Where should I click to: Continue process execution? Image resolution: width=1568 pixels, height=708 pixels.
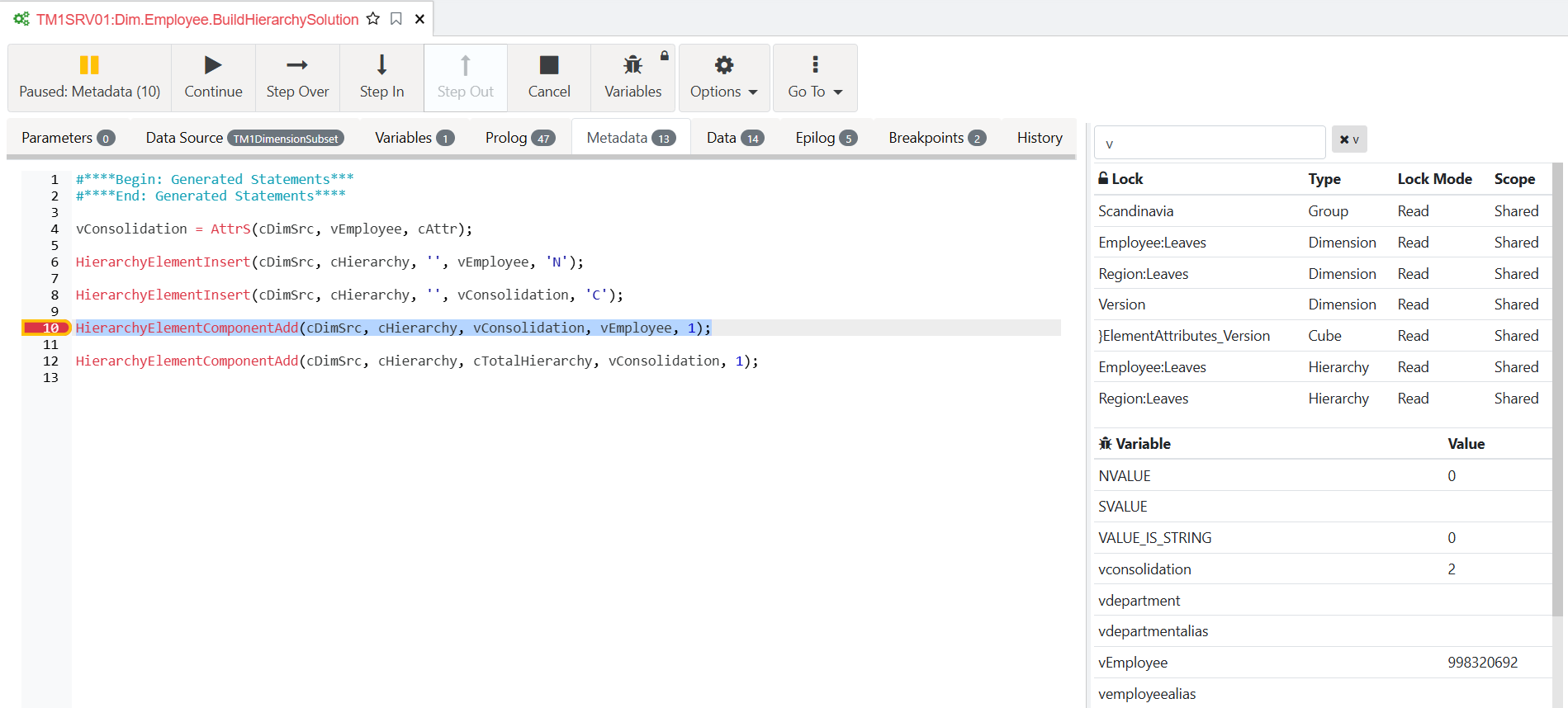point(213,78)
